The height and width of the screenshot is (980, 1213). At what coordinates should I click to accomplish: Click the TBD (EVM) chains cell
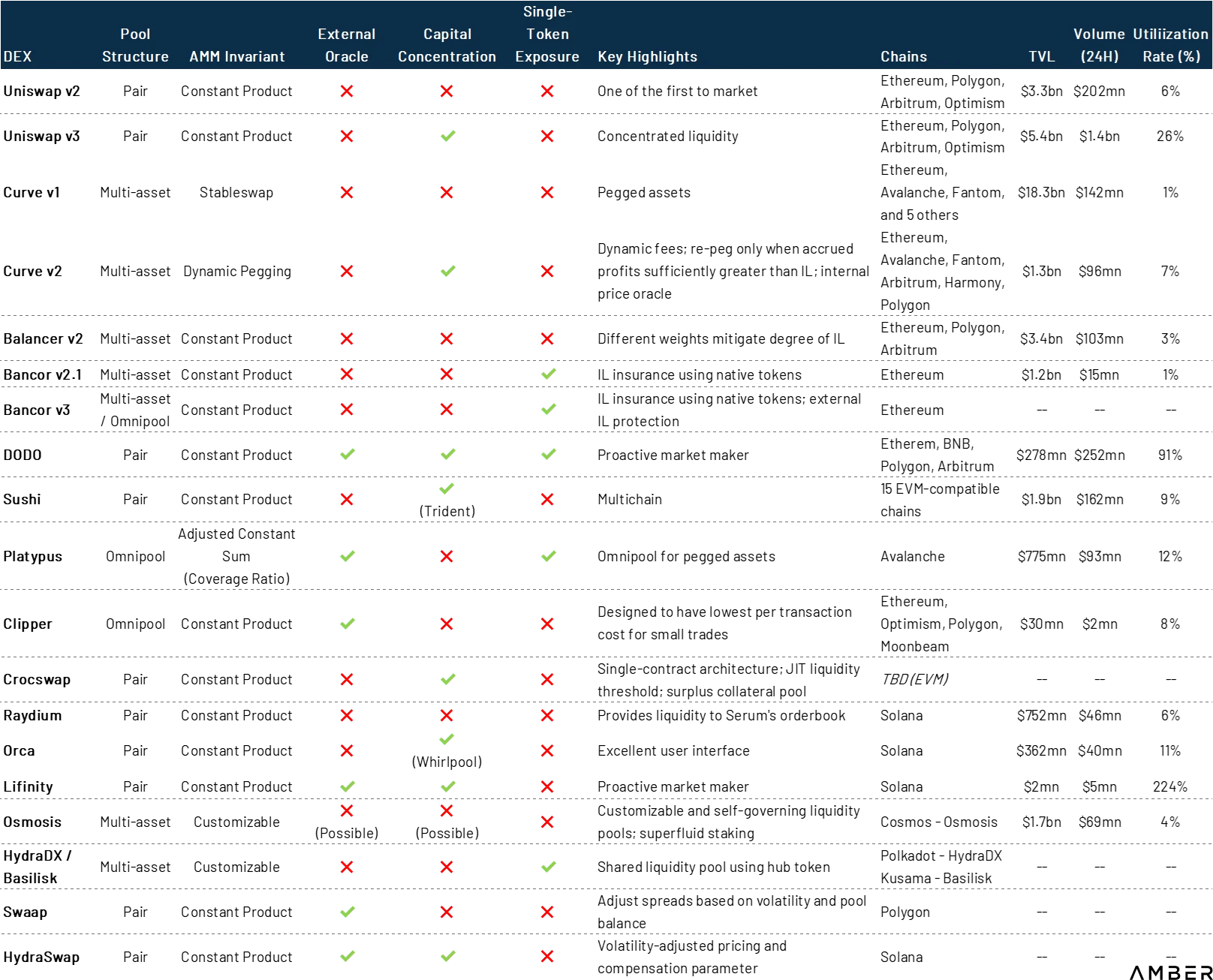pyautogui.click(x=914, y=679)
